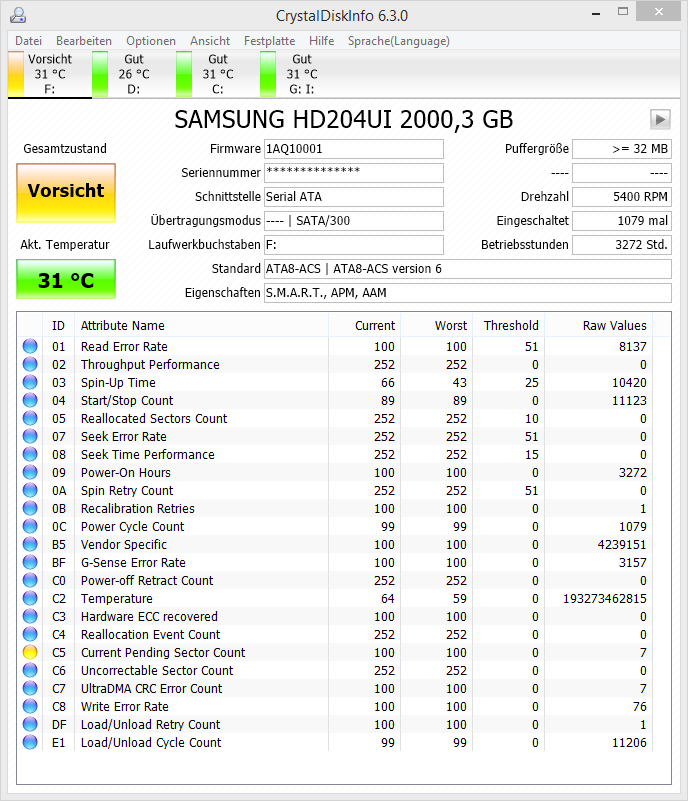Click the blue status icon for Seek Time Performance
Image resolution: width=688 pixels, height=801 pixels.
coord(30,454)
